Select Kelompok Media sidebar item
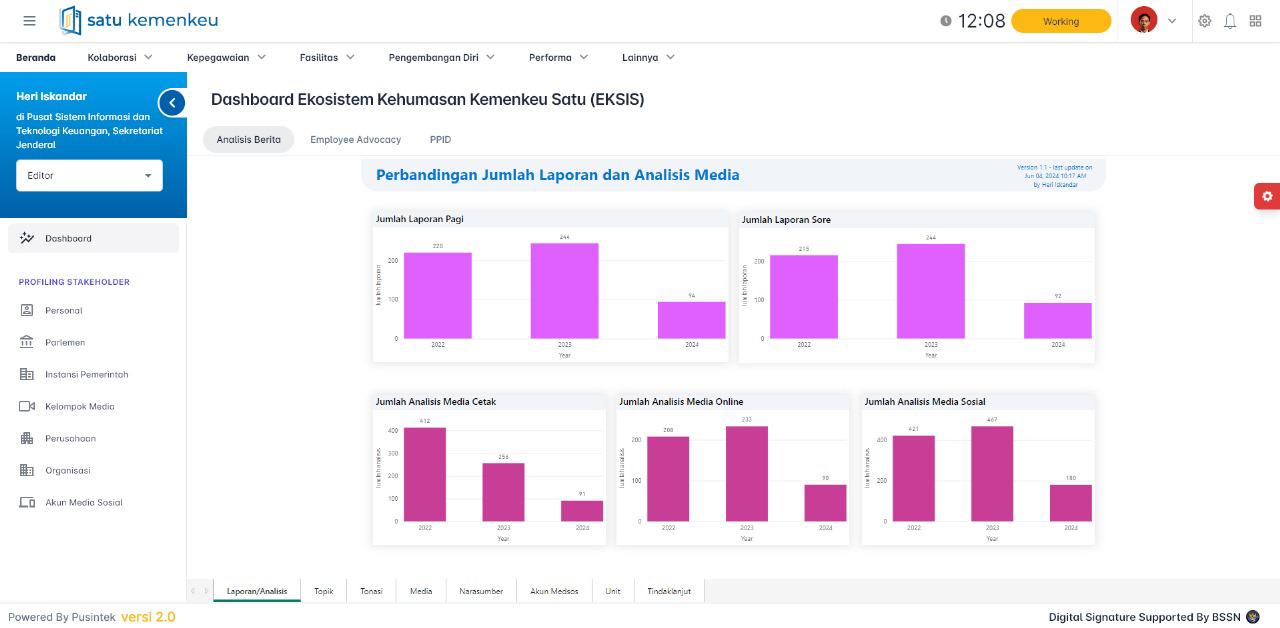Image resolution: width=1280 pixels, height=628 pixels. [x=79, y=407]
